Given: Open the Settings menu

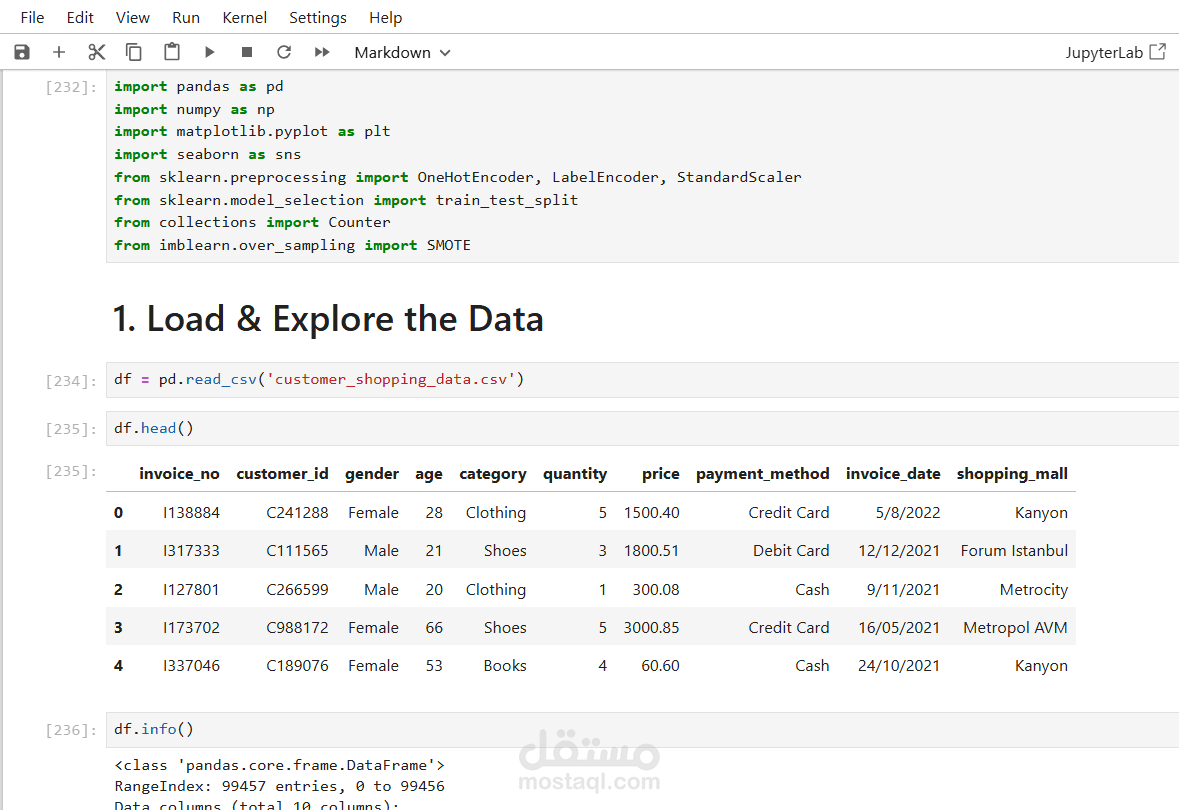Looking at the screenshot, I should [318, 17].
